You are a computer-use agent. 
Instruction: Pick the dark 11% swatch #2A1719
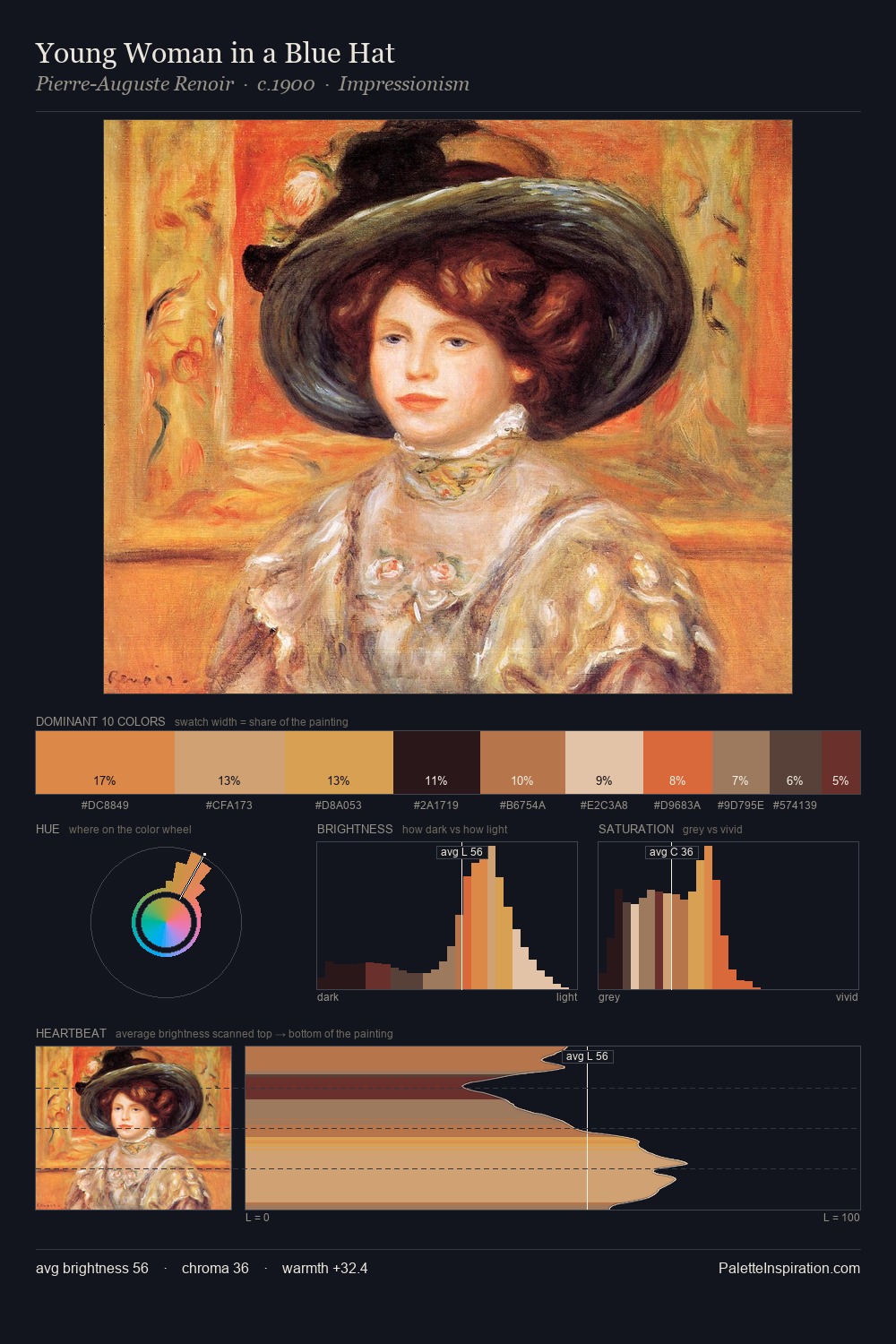436,762
